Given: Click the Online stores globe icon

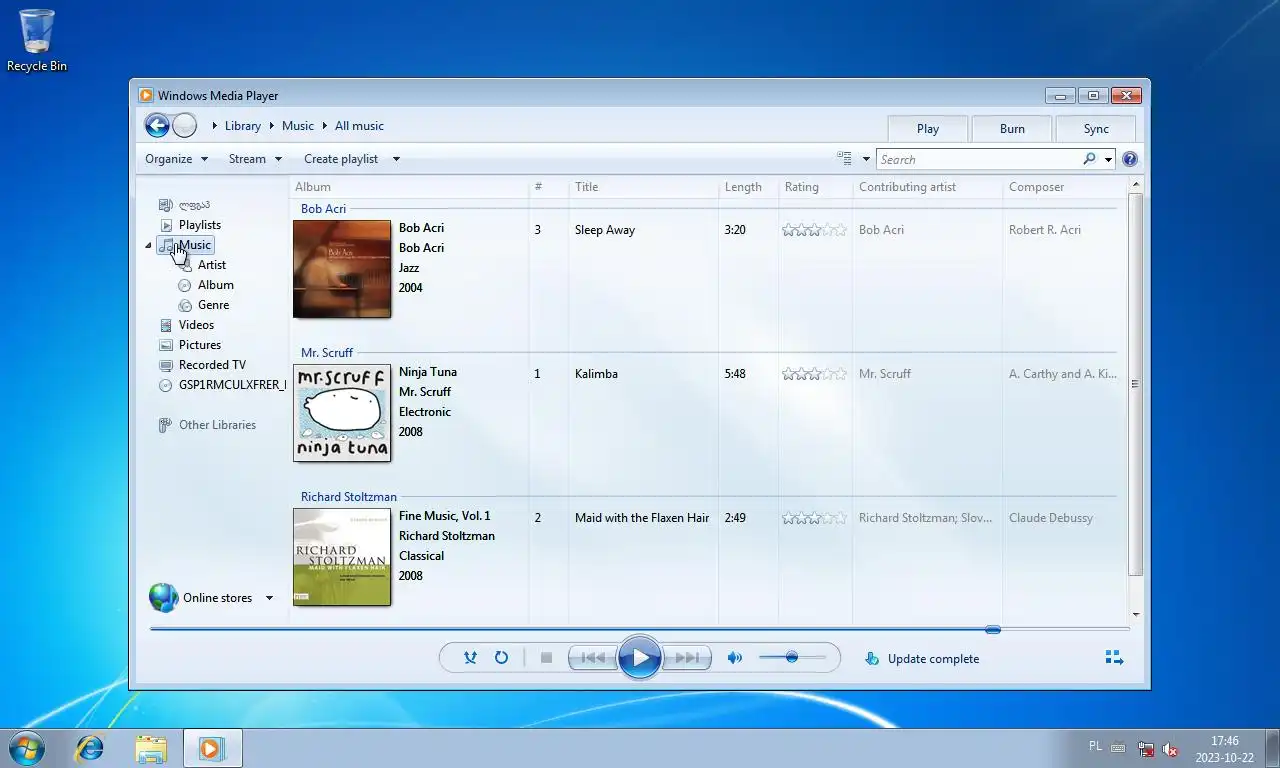Looking at the screenshot, I should click(x=164, y=598).
